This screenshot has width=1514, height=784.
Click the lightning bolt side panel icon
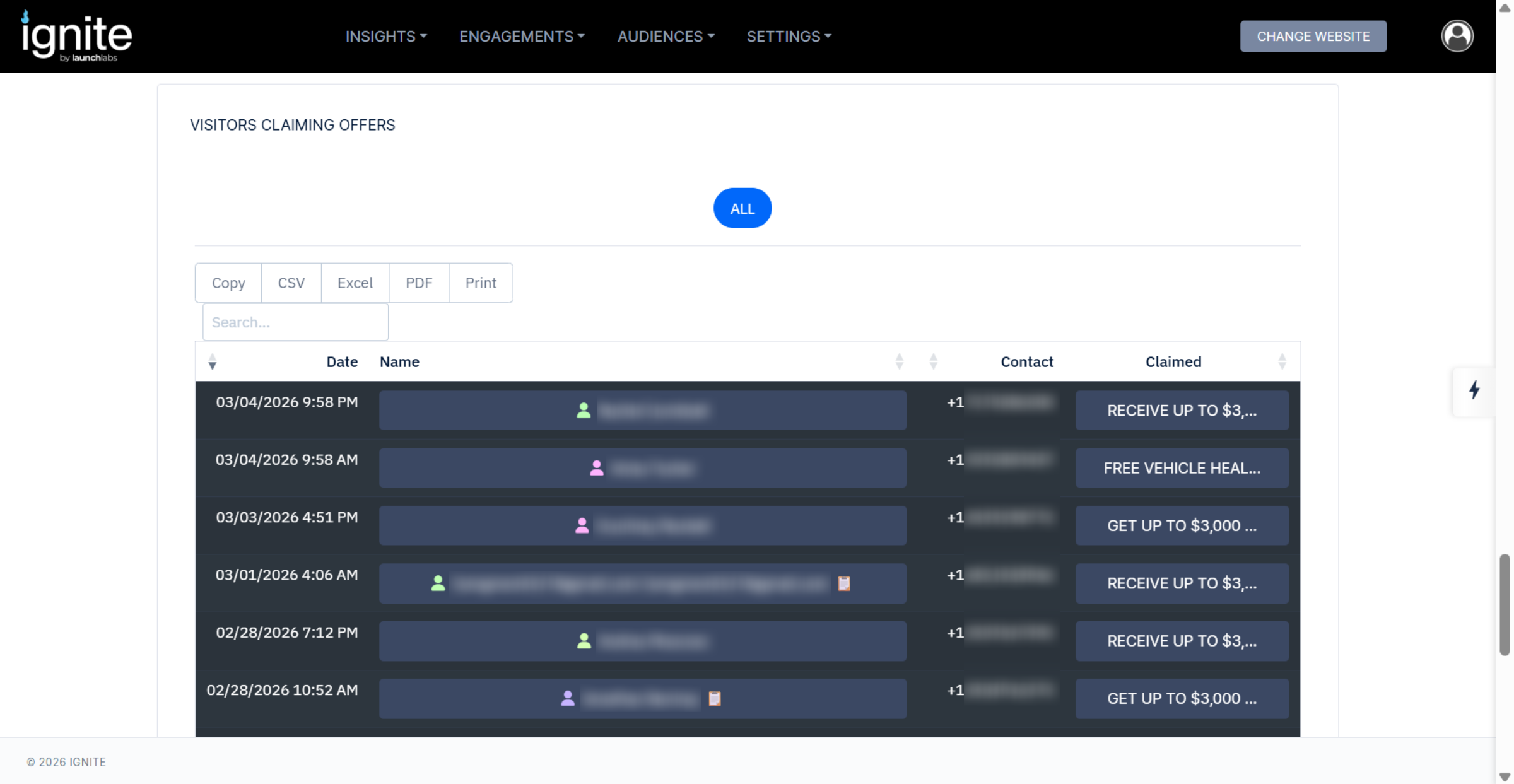[x=1474, y=390]
